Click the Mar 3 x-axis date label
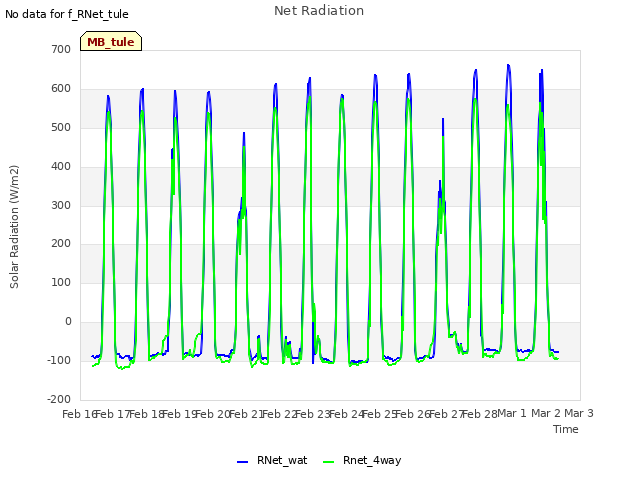Screen dimensions: 640x480 pyautogui.click(x=579, y=413)
